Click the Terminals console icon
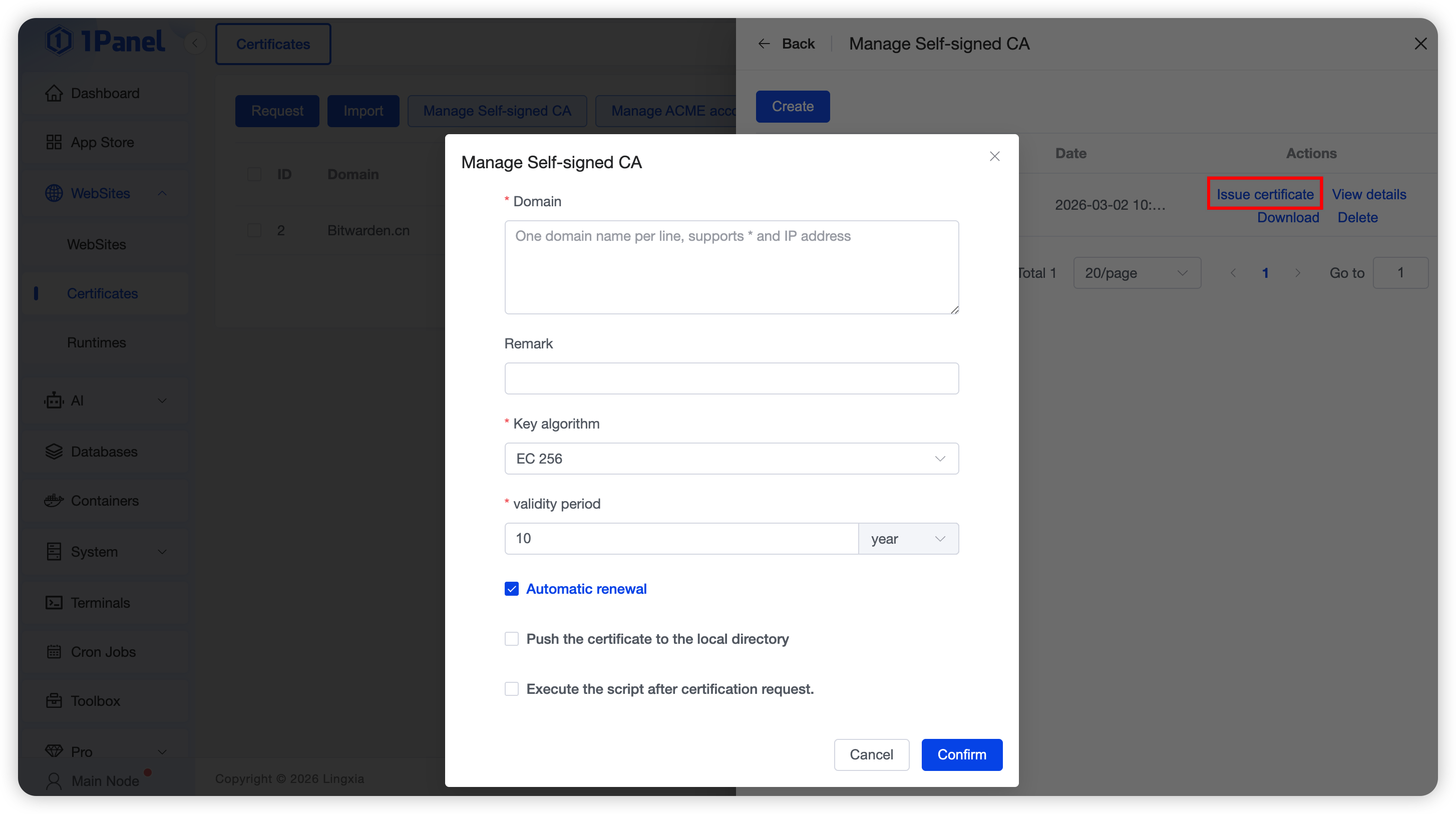This screenshot has height=814, width=1456. tap(54, 603)
